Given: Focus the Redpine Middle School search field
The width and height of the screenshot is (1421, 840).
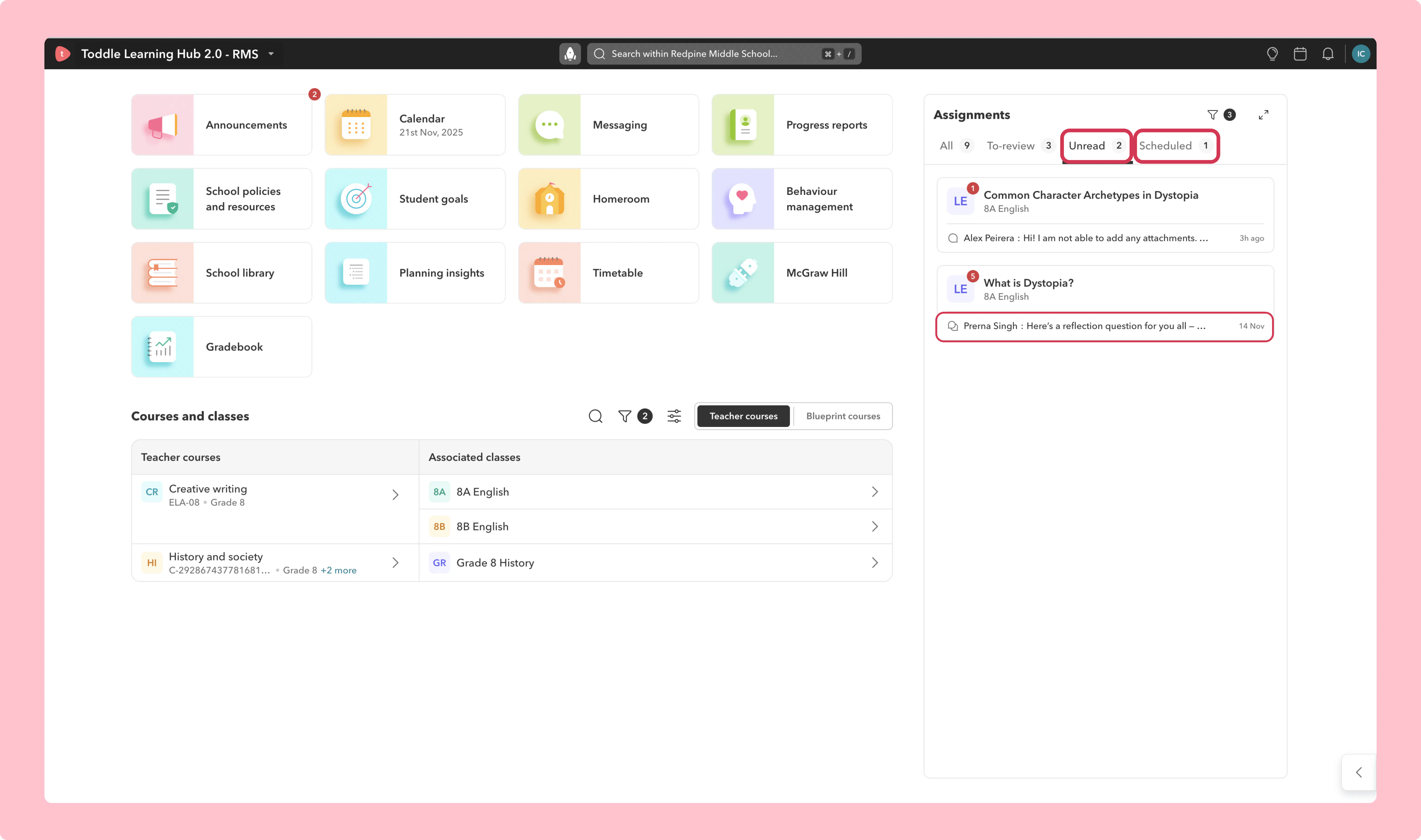Looking at the screenshot, I should click(724, 54).
